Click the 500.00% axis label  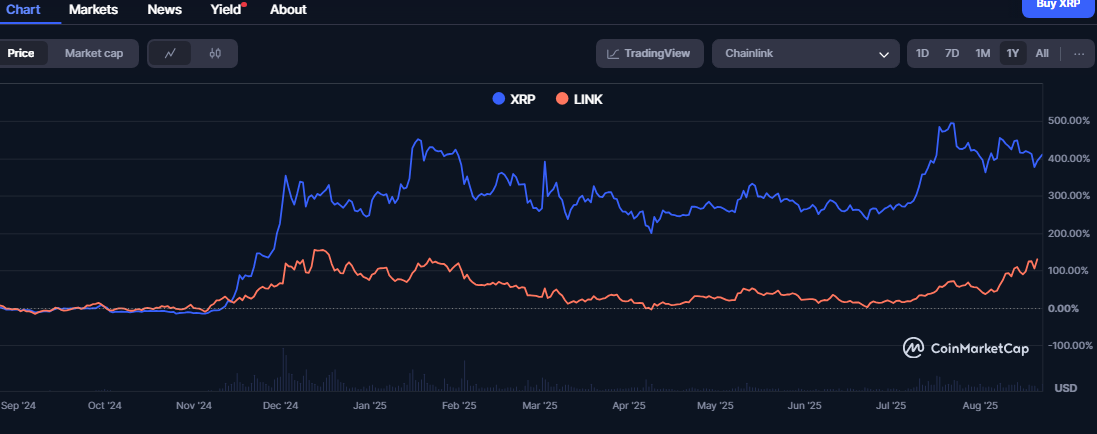coord(1068,121)
